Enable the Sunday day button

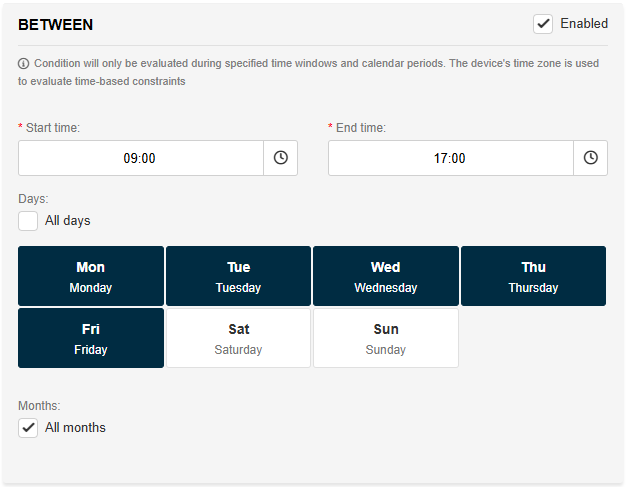click(386, 338)
